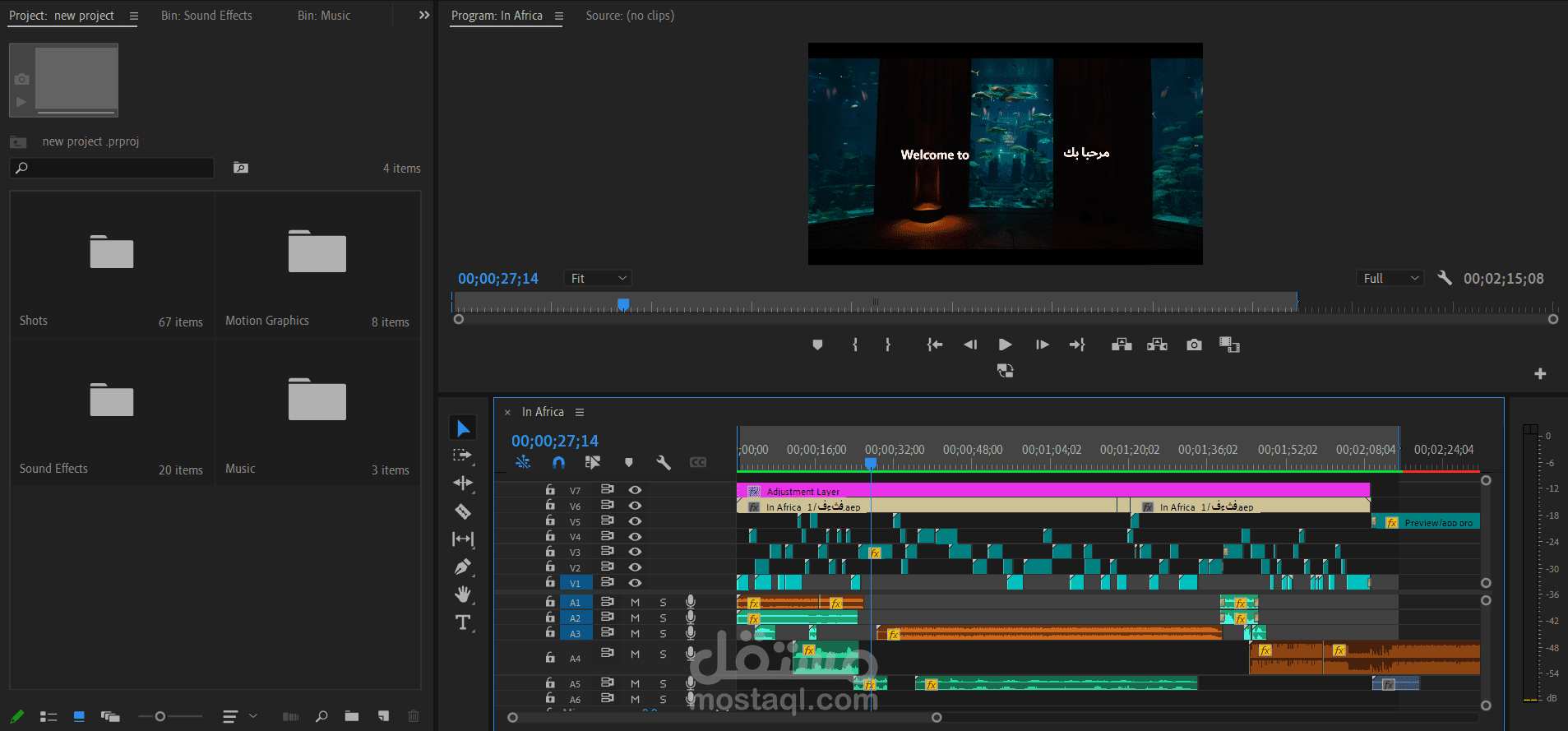Click the Export Frame camera icon

[x=1194, y=345]
